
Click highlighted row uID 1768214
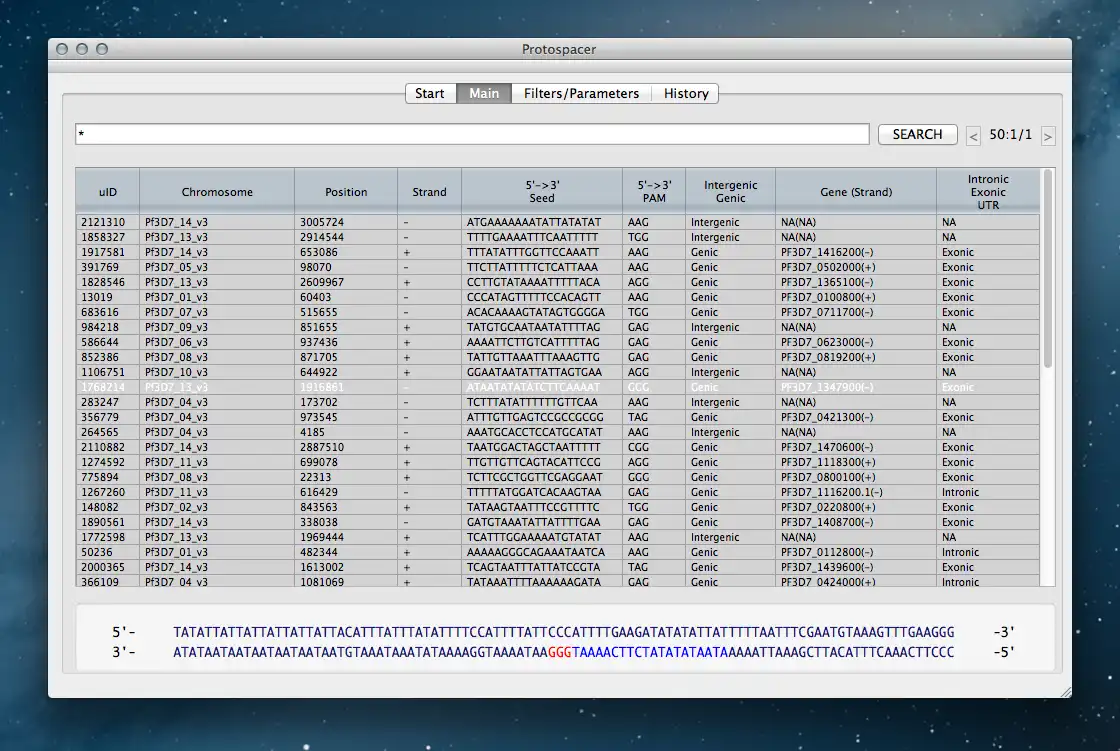[x=557, y=387]
